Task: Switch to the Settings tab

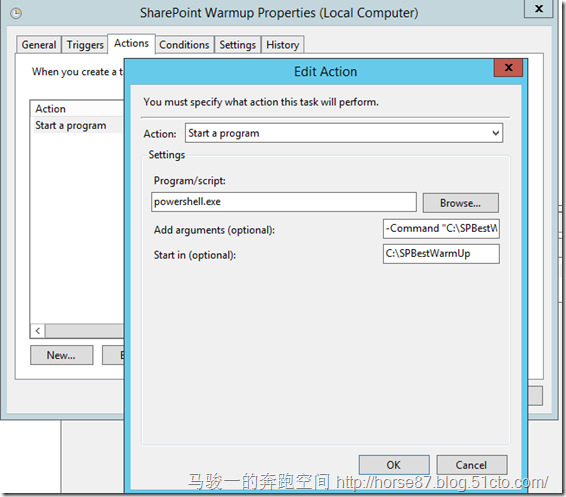Action: point(238,45)
